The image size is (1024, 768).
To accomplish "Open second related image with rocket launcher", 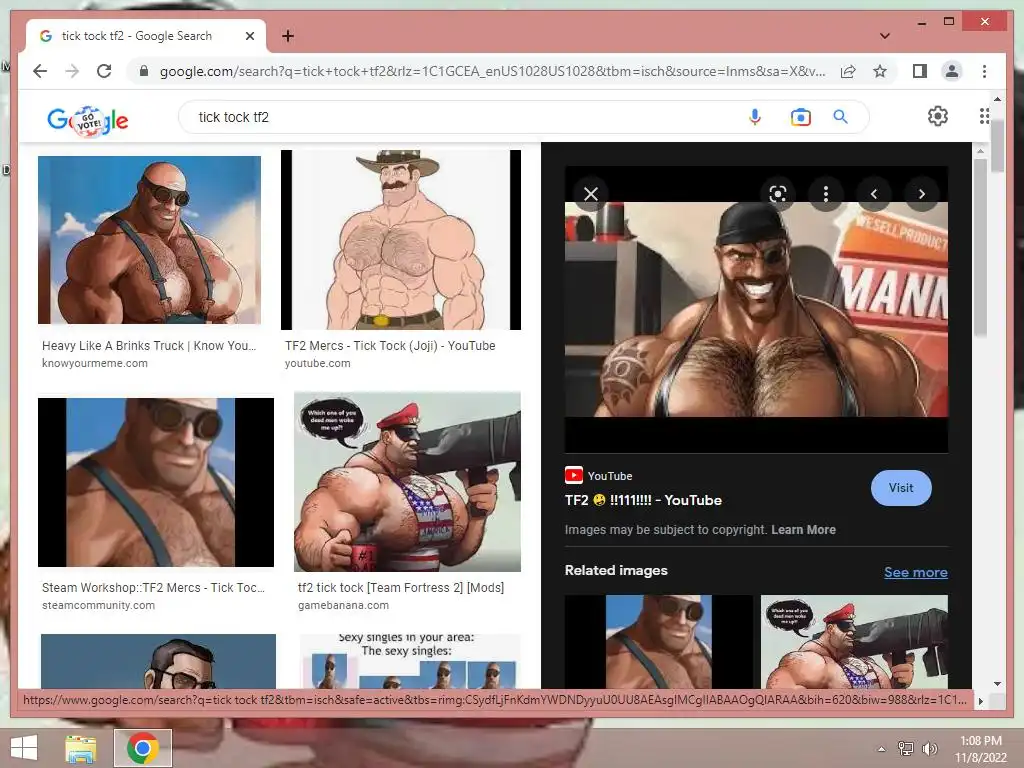I will click(854, 641).
